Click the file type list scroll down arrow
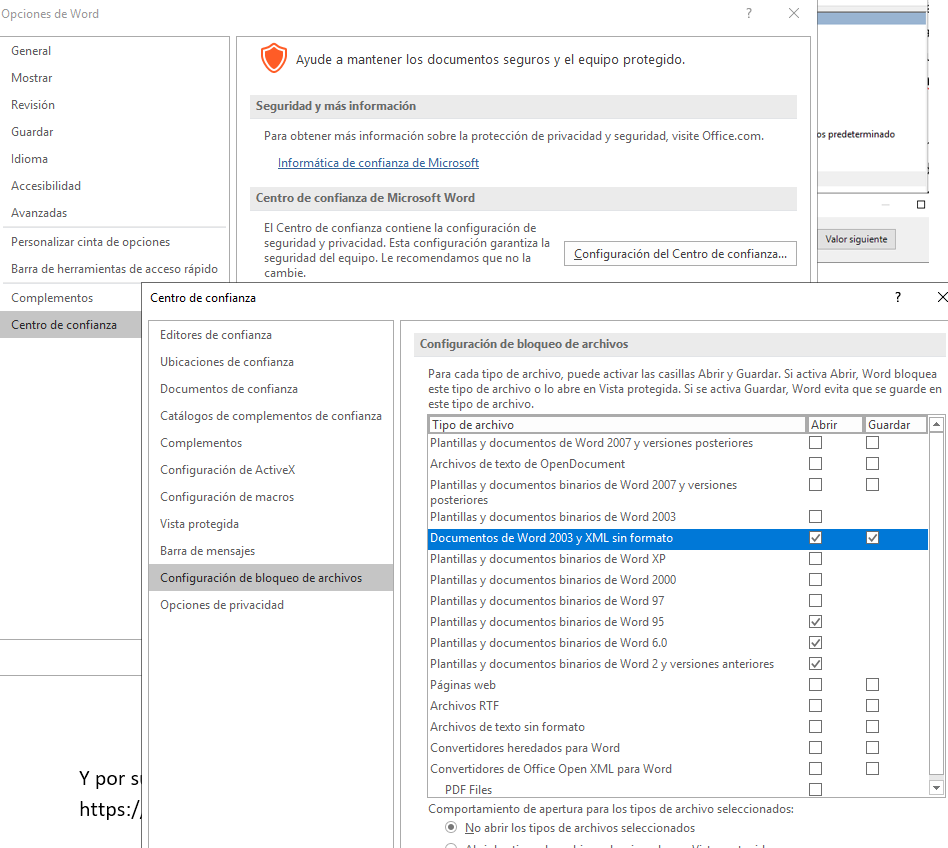The image size is (948, 848). tap(937, 788)
